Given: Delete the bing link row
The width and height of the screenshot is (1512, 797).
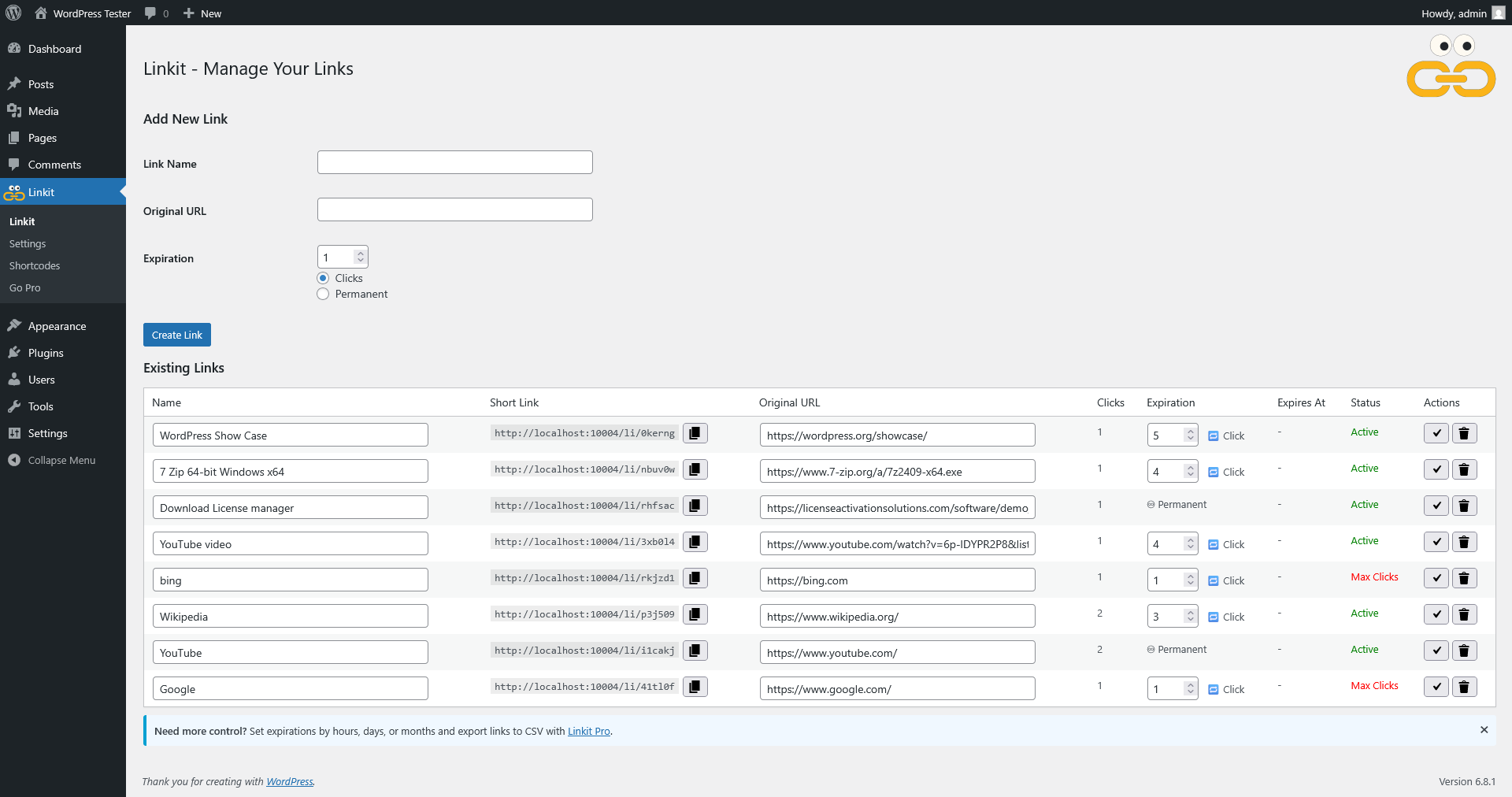Looking at the screenshot, I should coord(1464,579).
